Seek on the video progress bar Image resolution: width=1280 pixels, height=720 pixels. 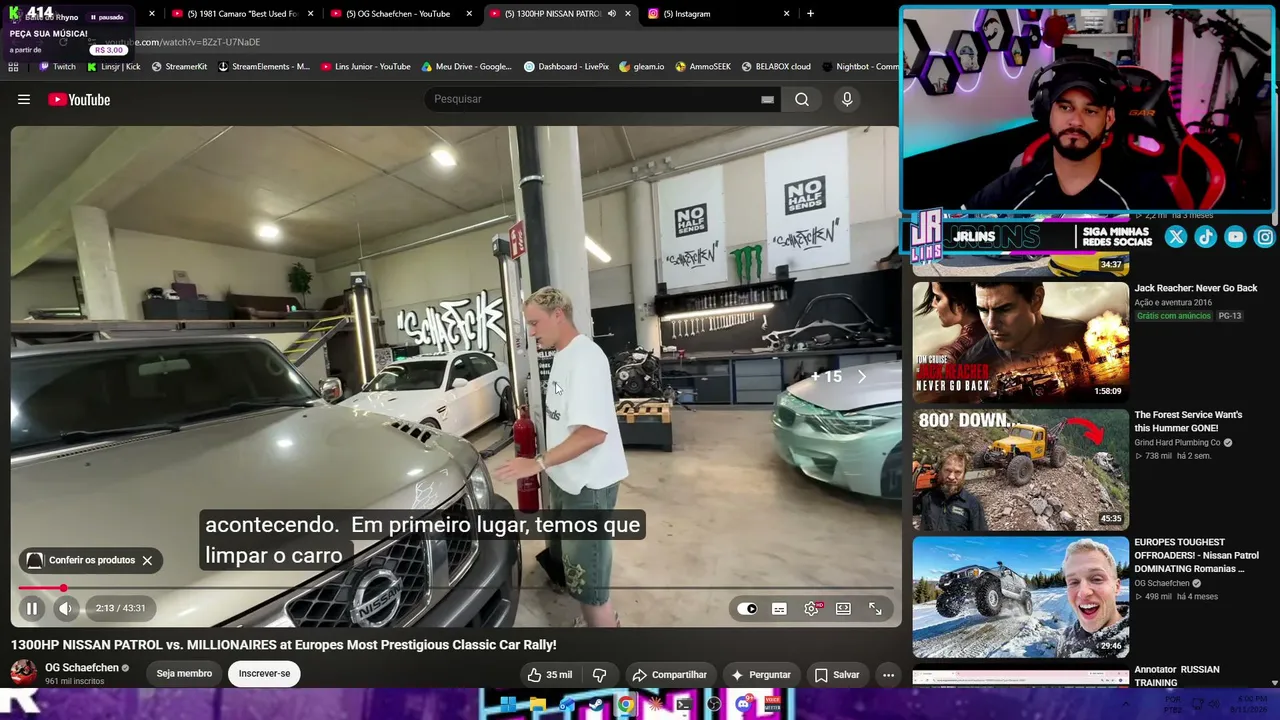point(455,588)
